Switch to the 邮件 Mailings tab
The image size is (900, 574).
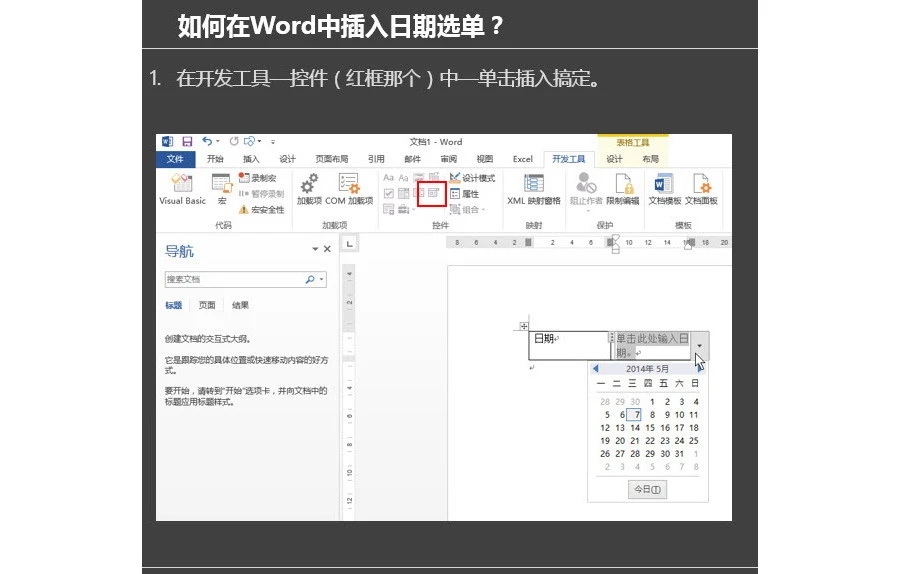point(412,159)
